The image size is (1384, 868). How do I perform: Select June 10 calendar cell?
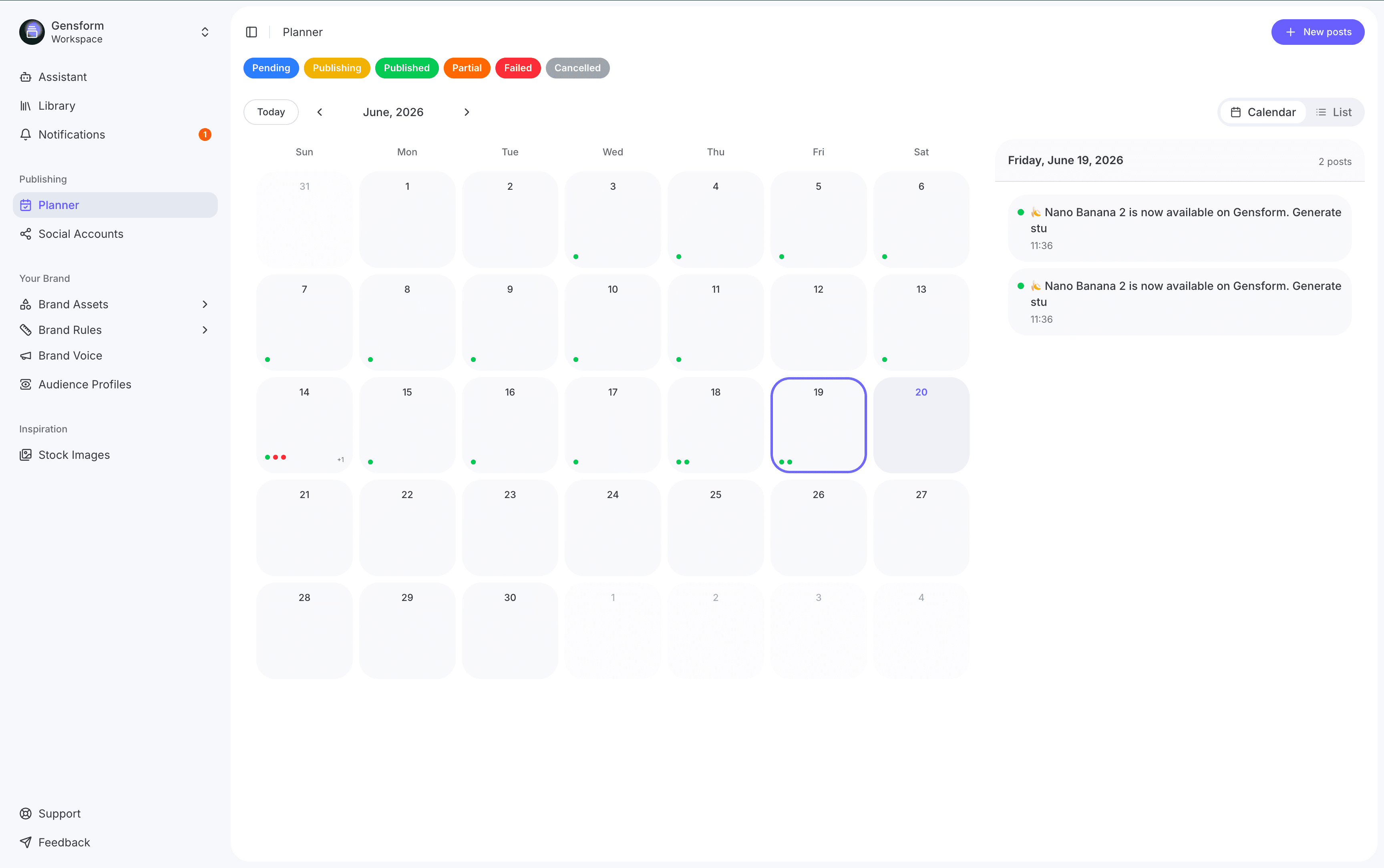pos(612,322)
